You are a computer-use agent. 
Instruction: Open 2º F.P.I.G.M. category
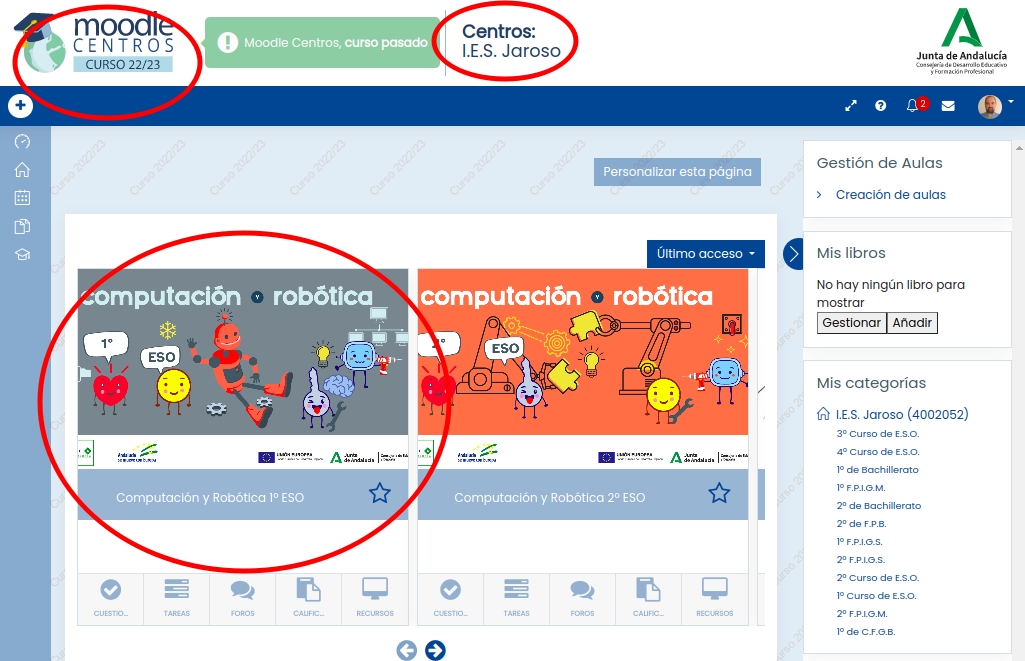862,613
